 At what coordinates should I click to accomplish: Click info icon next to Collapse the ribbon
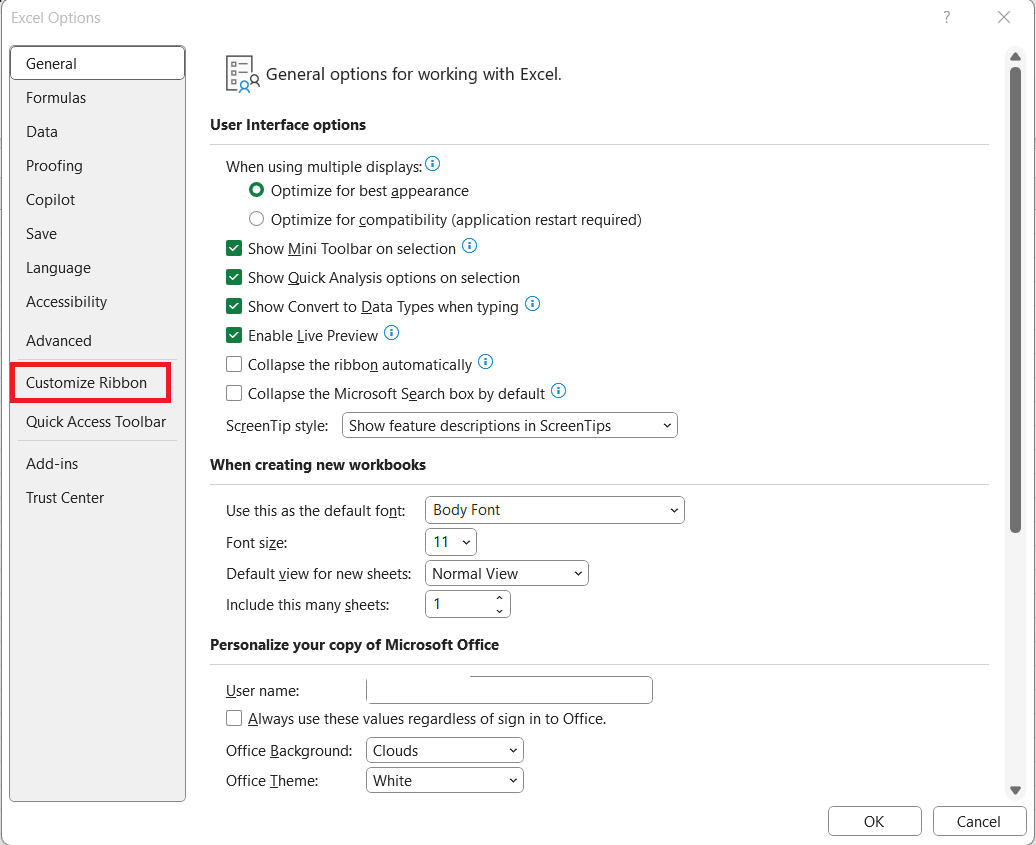[x=486, y=362]
